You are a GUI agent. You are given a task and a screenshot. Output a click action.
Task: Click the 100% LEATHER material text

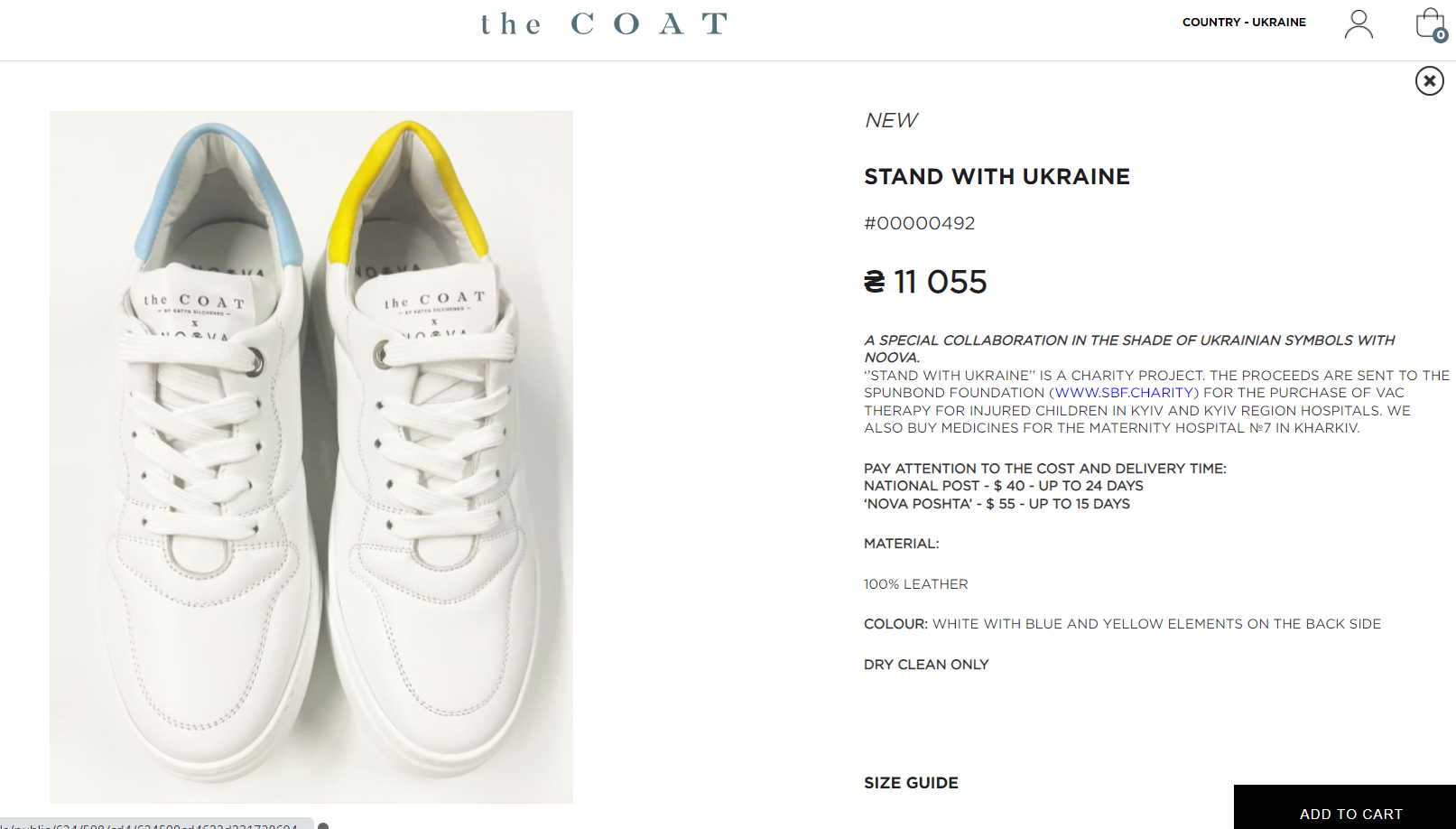click(x=915, y=584)
